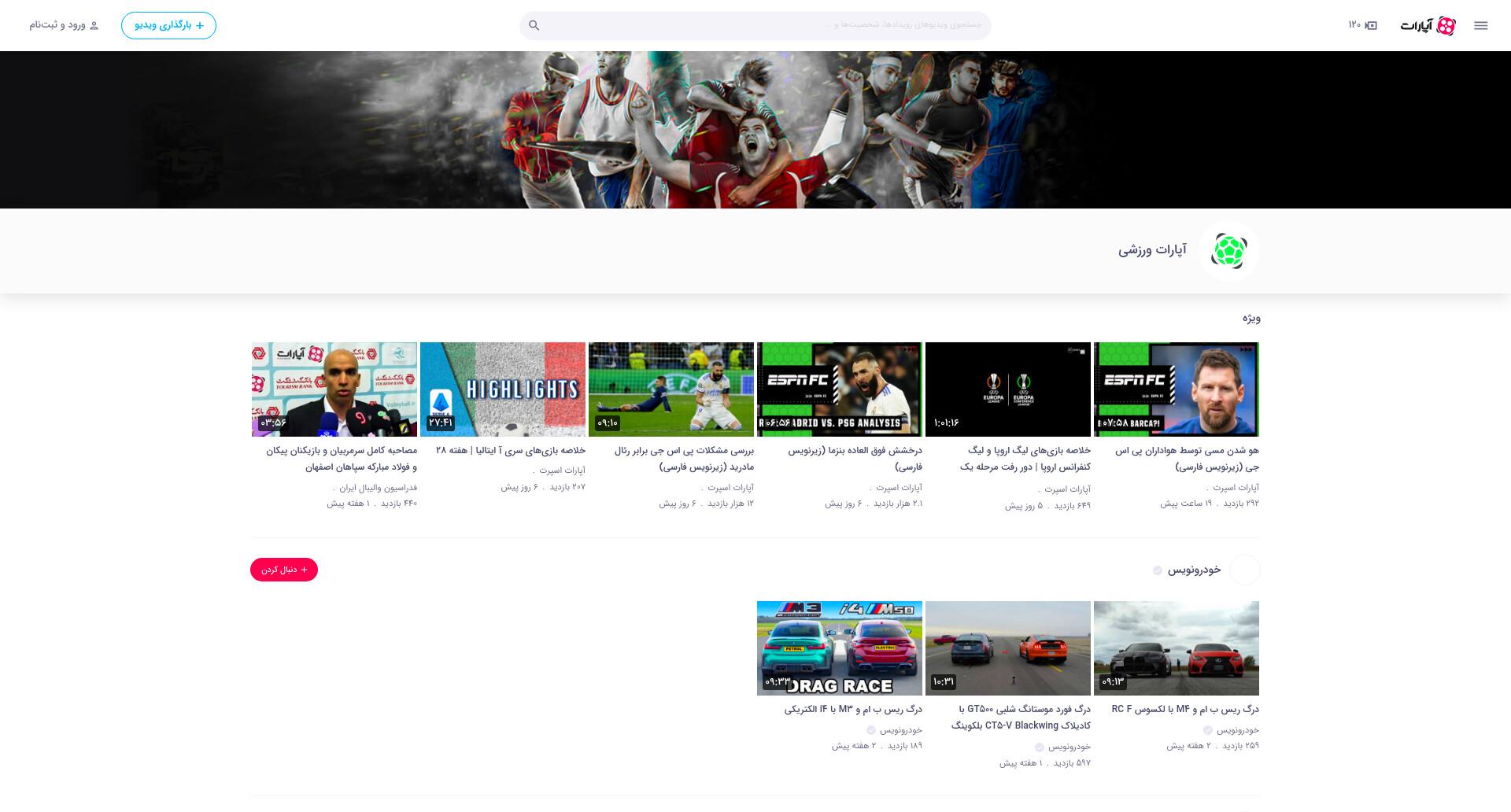Click Aparat Sport name under Europa League video

(1067, 489)
